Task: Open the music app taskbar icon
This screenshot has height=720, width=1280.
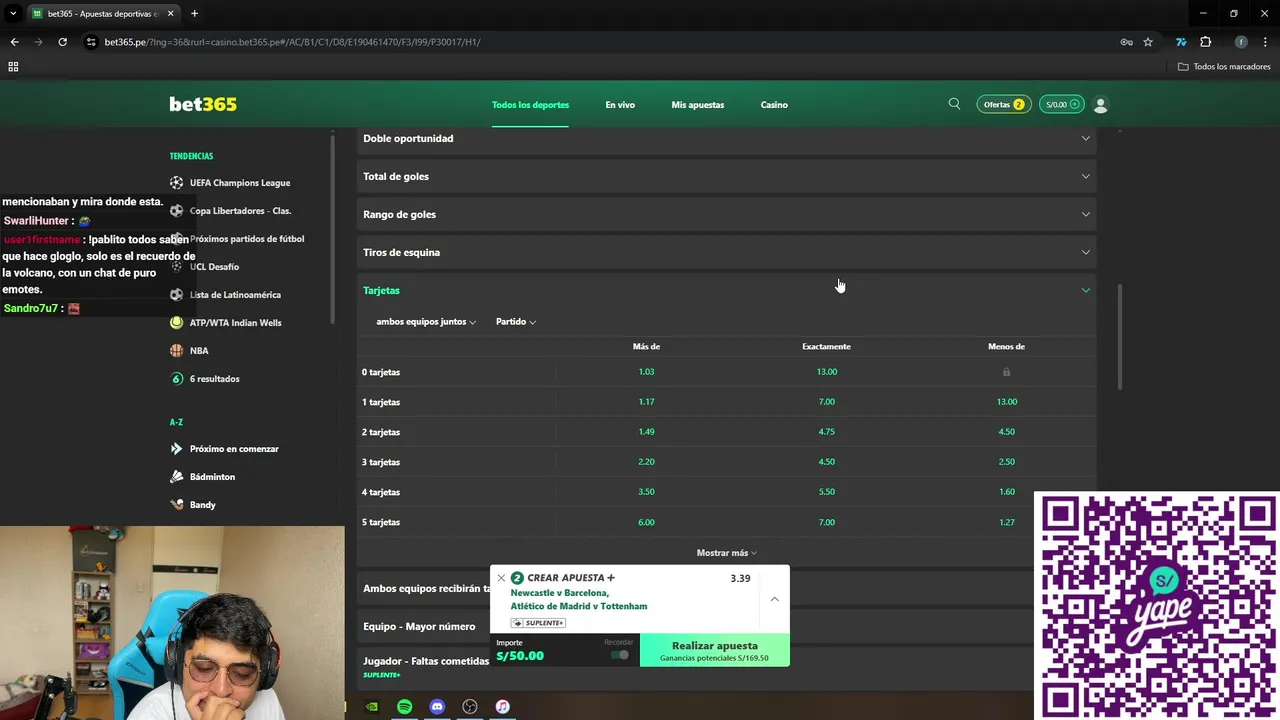Action: tap(503, 707)
